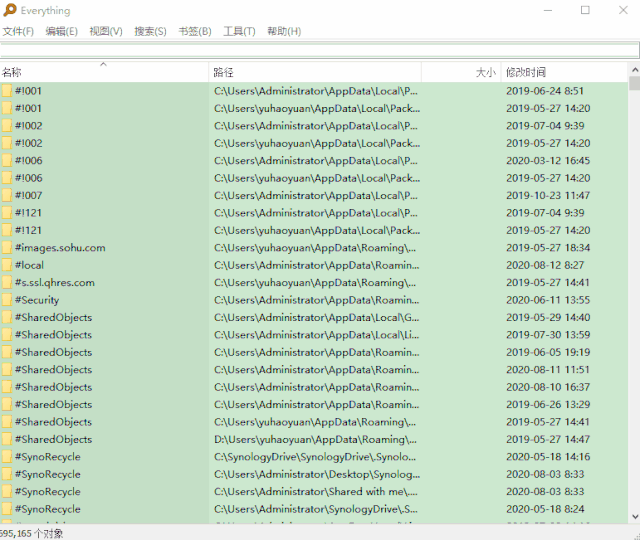Open the 工具(T) menu
Image resolution: width=640 pixels, height=540 pixels.
tap(239, 31)
